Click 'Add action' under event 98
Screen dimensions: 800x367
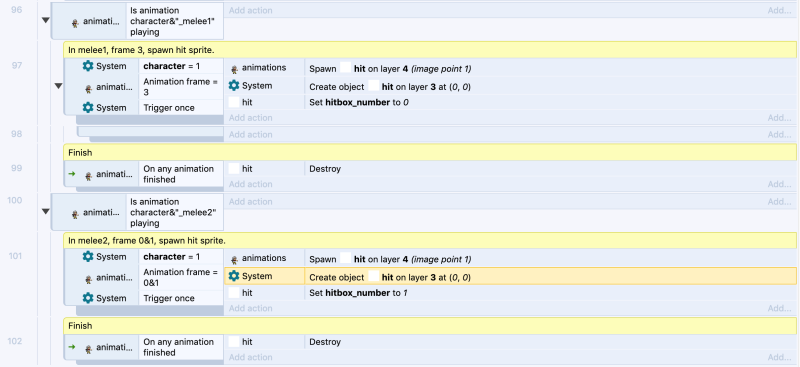(x=251, y=135)
